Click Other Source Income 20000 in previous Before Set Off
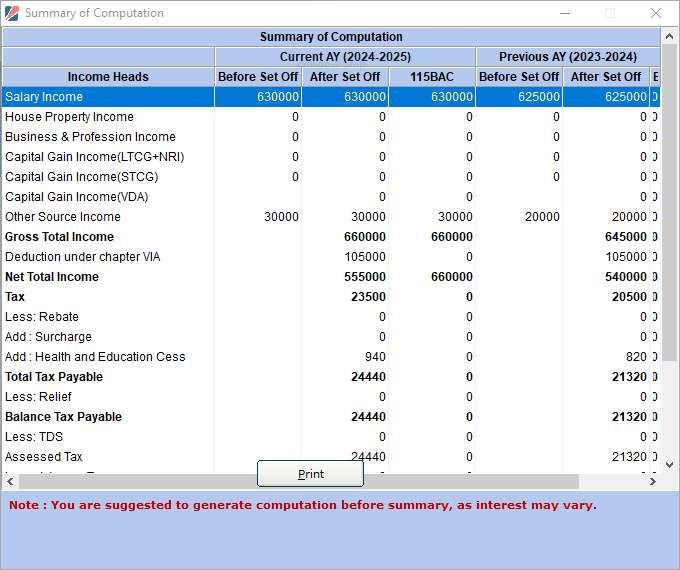680x570 pixels. click(x=542, y=217)
